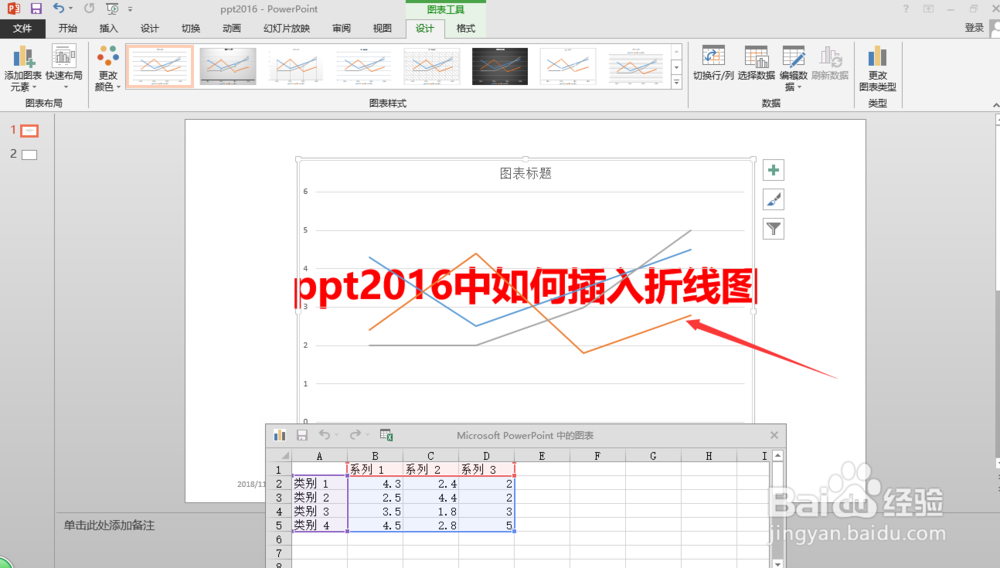The width and height of the screenshot is (1000, 568).
Task: Click the chart filters funnel button
Action: click(773, 229)
